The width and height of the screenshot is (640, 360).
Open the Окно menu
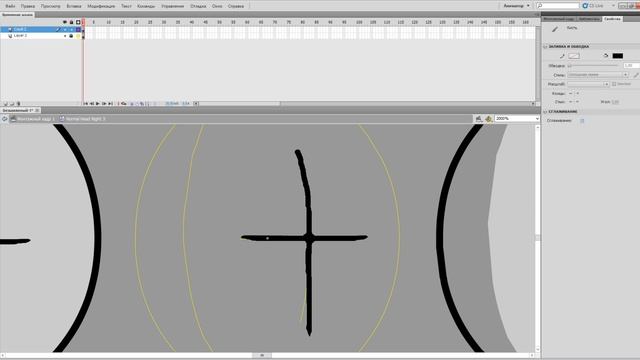[217, 6]
